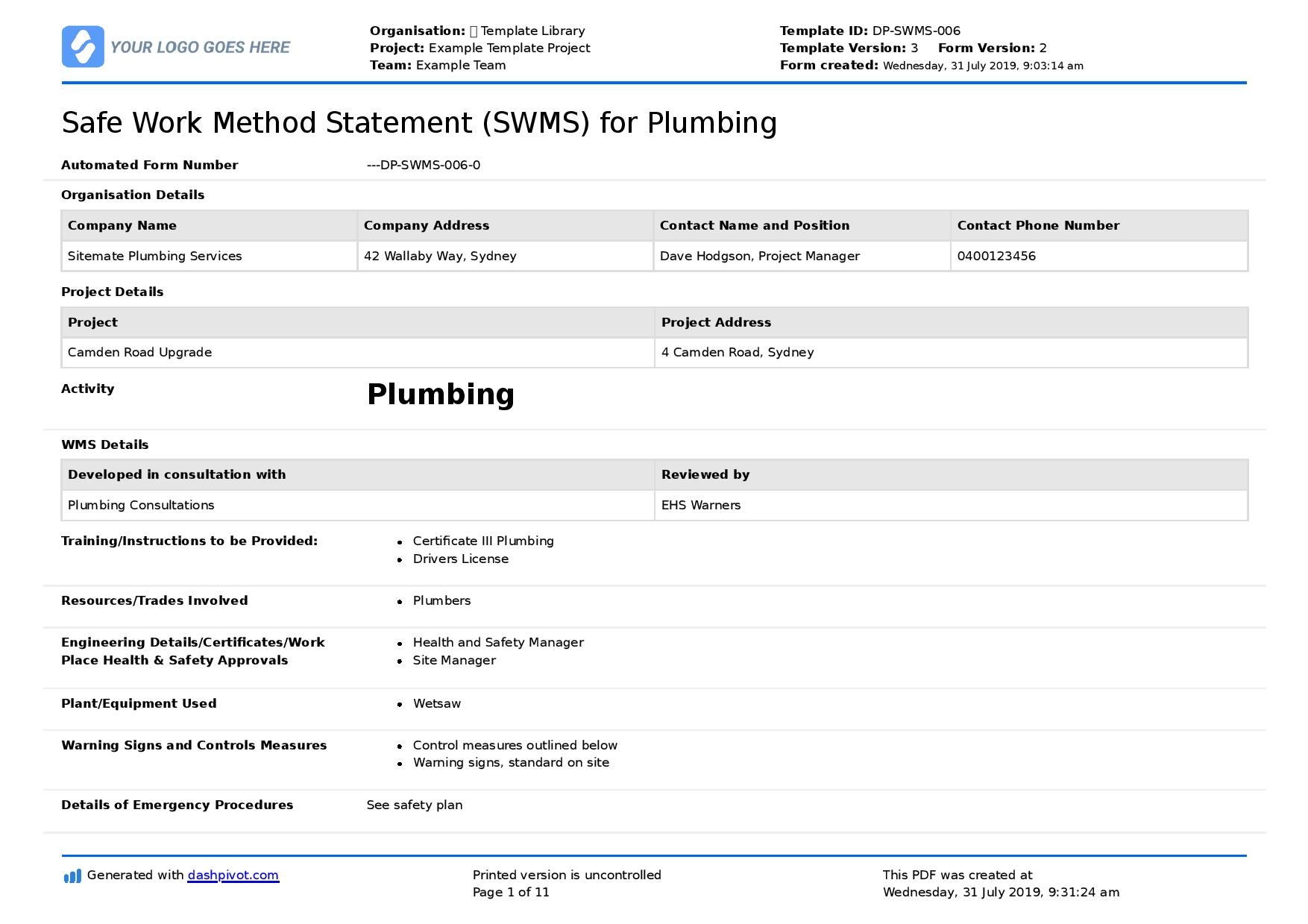Click the Organisation icon before Template Library
Viewport: 1308px width, 924px height.
point(474,31)
